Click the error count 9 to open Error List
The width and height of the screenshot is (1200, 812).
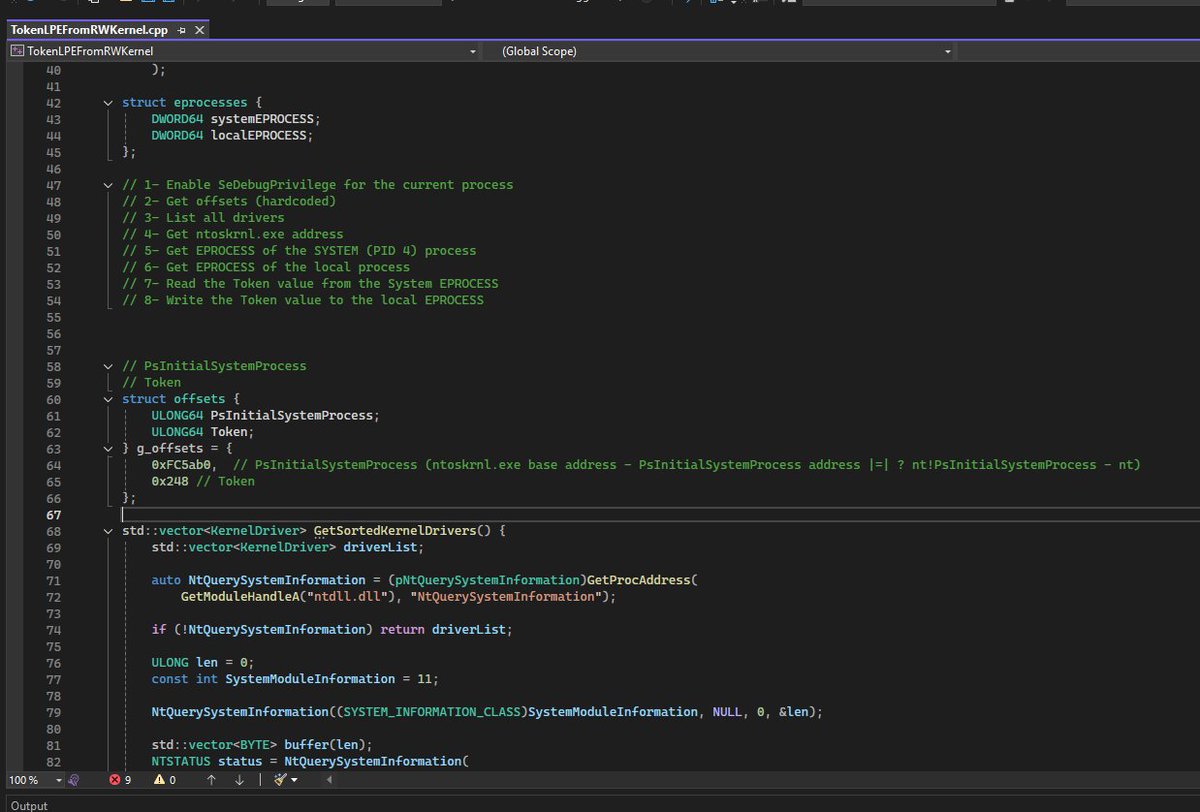pyautogui.click(x=126, y=780)
